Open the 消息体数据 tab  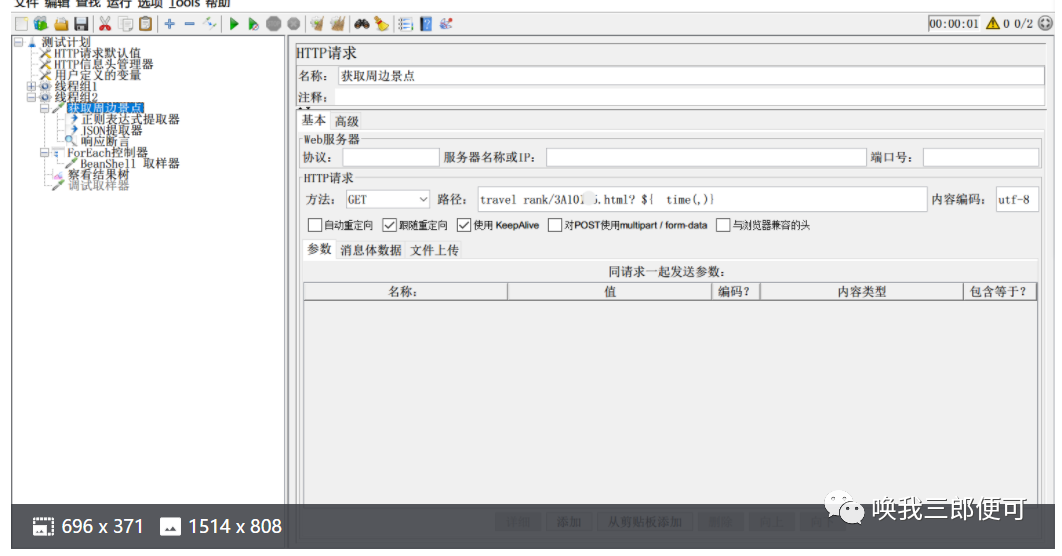click(370, 250)
